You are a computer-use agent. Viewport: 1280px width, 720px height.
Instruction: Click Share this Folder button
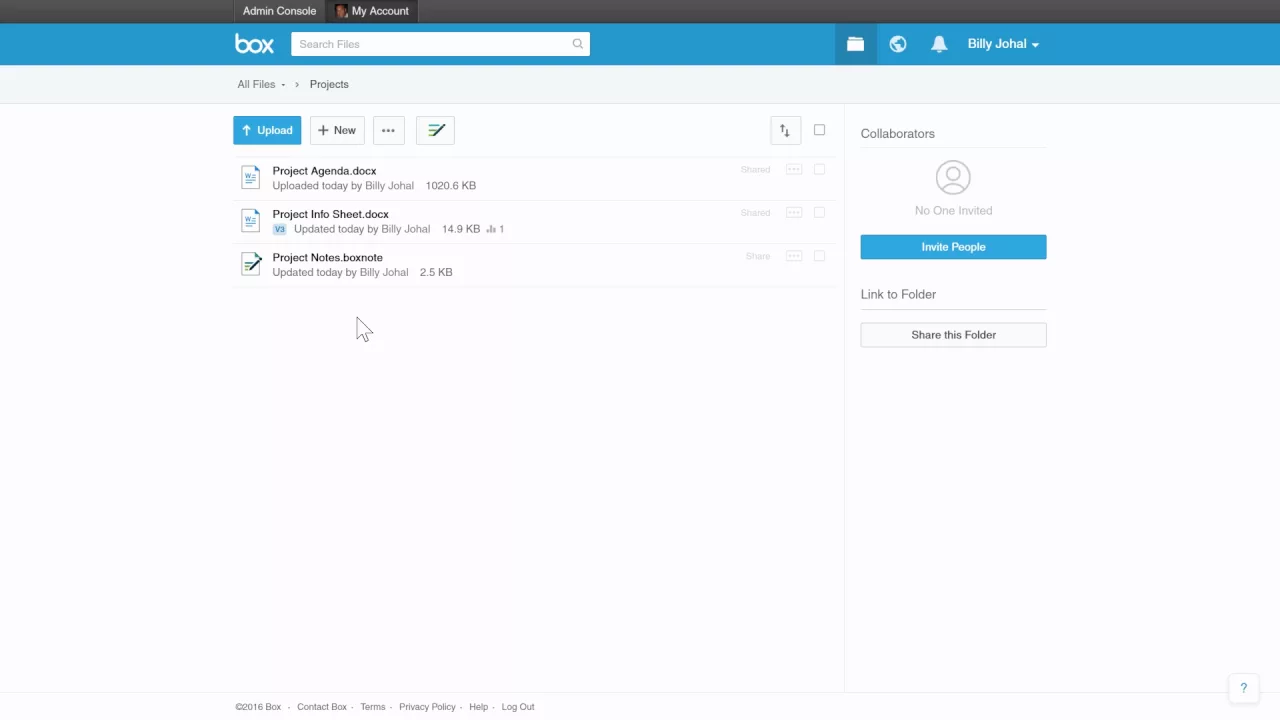(x=953, y=335)
